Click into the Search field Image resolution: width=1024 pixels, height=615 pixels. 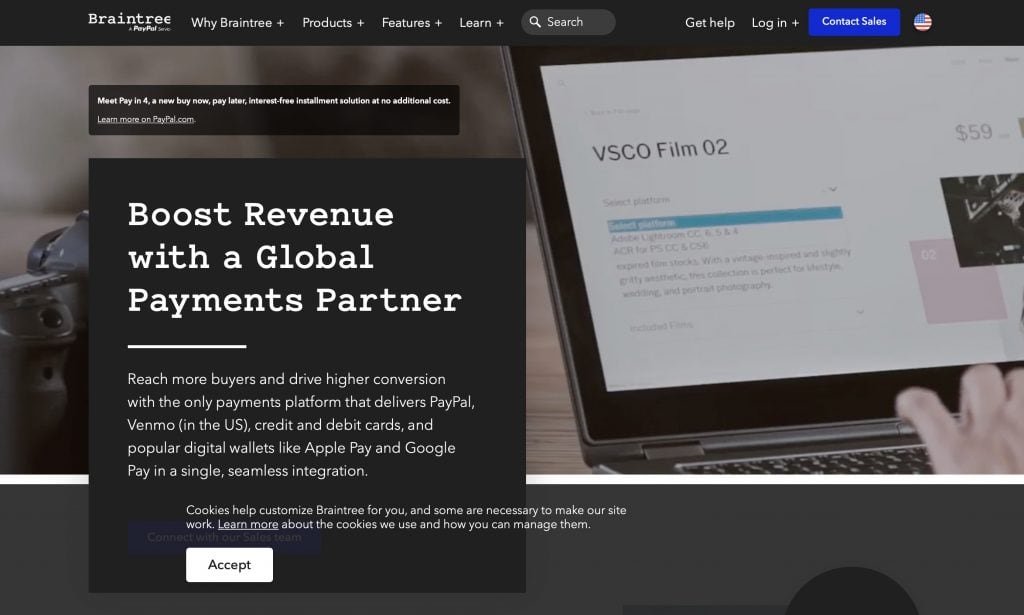[568, 22]
